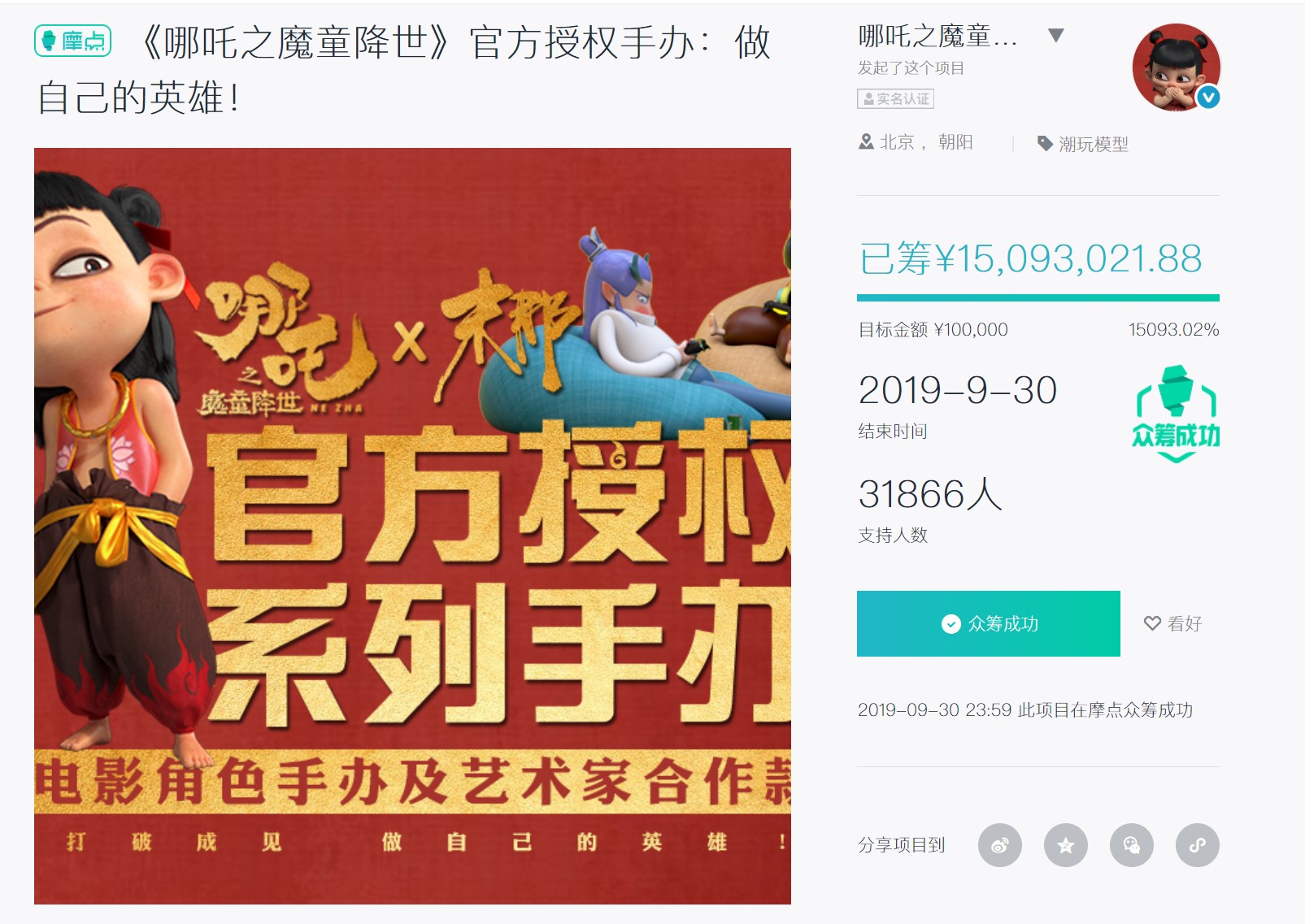This screenshot has width=1305, height=924.
Task: Open the Nezha initiator avatar
Action: click(x=1176, y=67)
